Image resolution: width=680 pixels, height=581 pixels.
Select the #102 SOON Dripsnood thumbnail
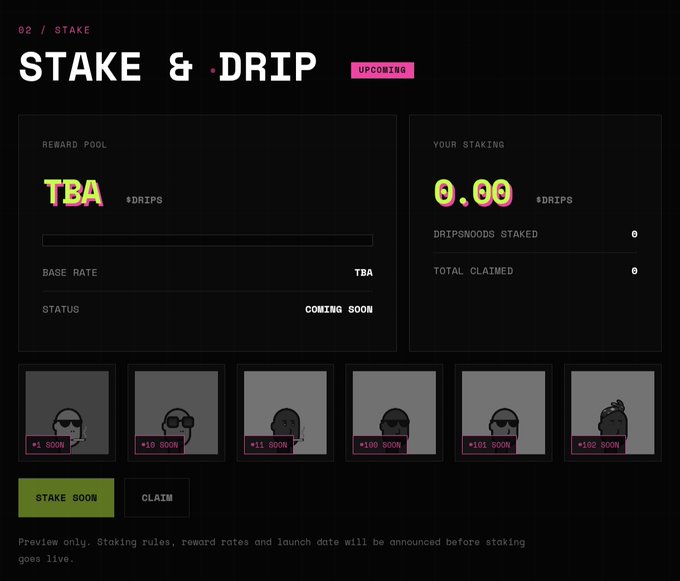(613, 412)
